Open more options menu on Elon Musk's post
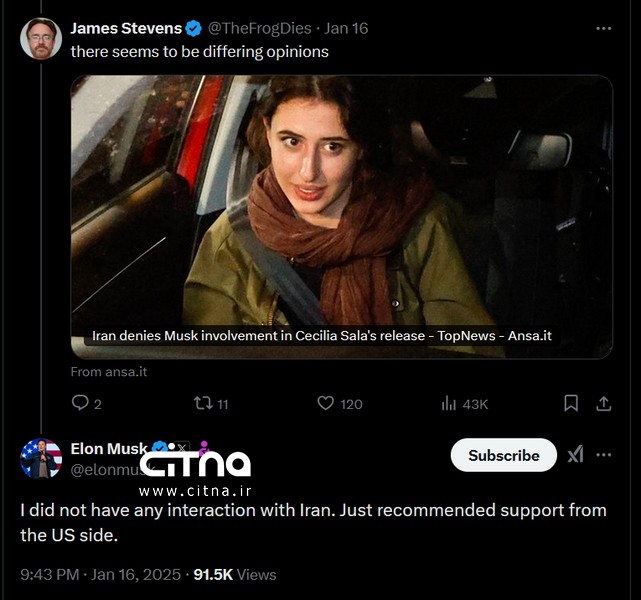Screen dimensions: 641x600 (604, 455)
